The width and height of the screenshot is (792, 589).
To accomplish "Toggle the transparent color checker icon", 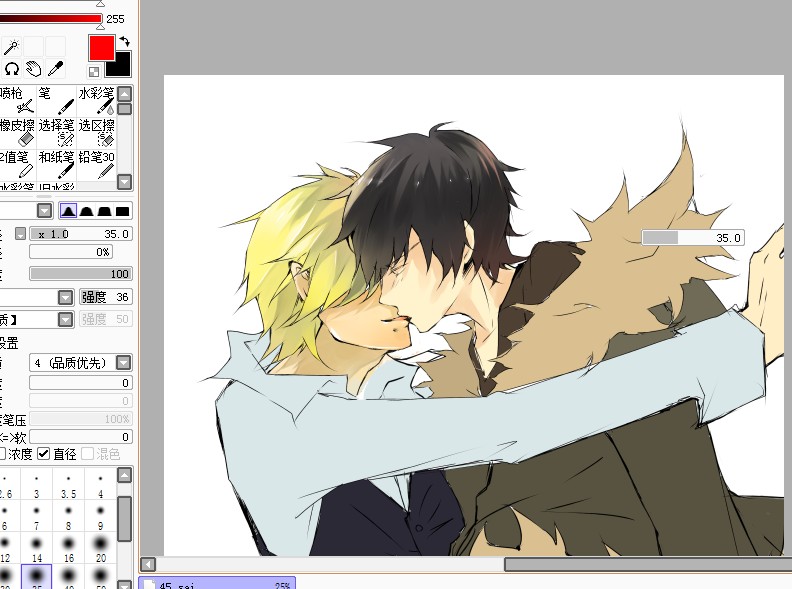I will [94, 72].
